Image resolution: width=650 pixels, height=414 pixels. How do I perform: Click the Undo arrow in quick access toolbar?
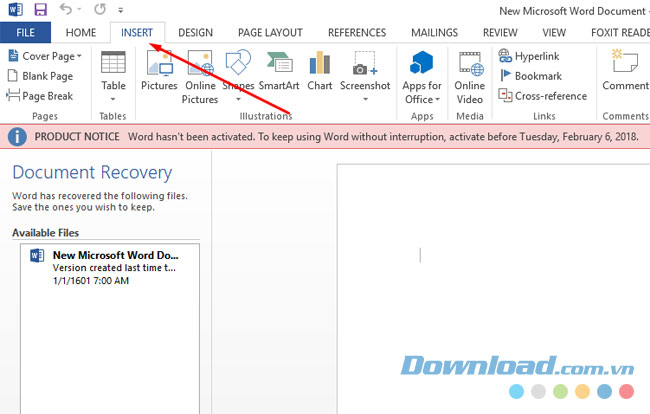click(x=66, y=10)
